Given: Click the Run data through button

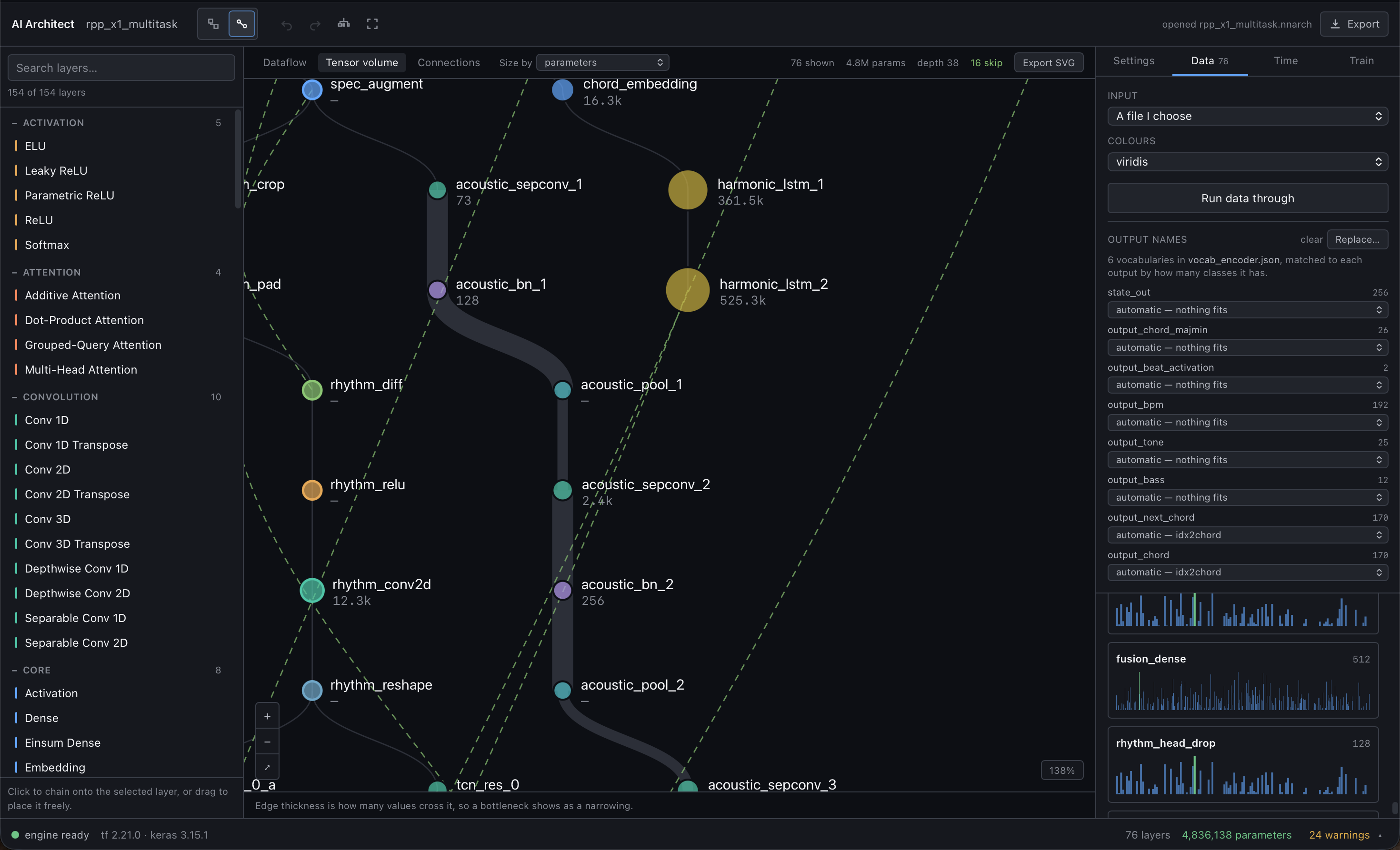Looking at the screenshot, I should [x=1248, y=198].
